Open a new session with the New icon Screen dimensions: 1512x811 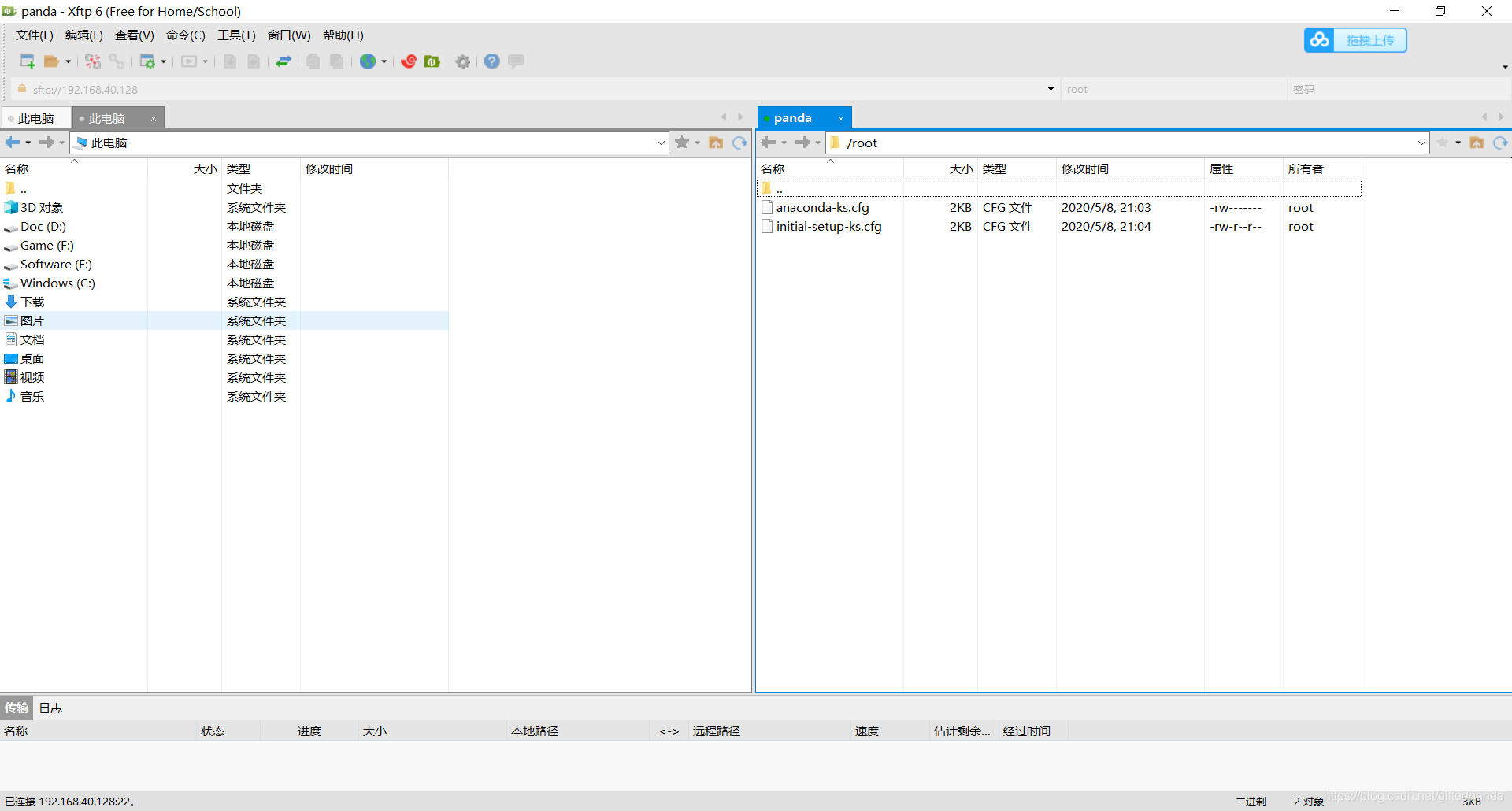coord(26,61)
